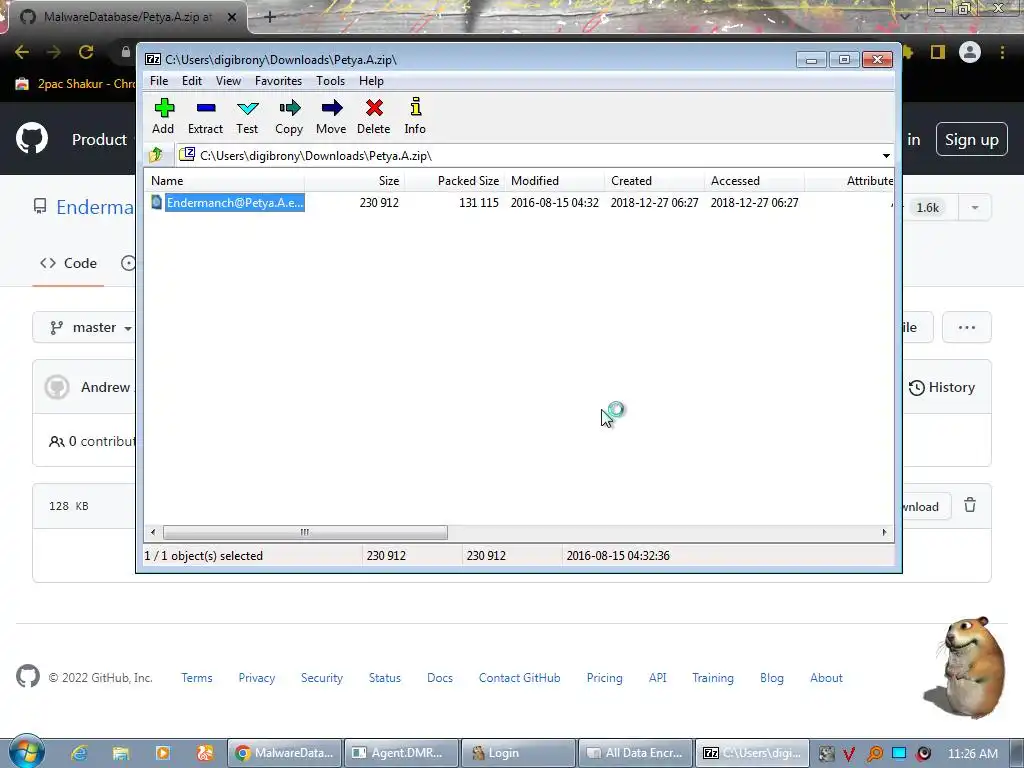Click the Product nav item
Screen dimensions: 1024x768
[99, 139]
